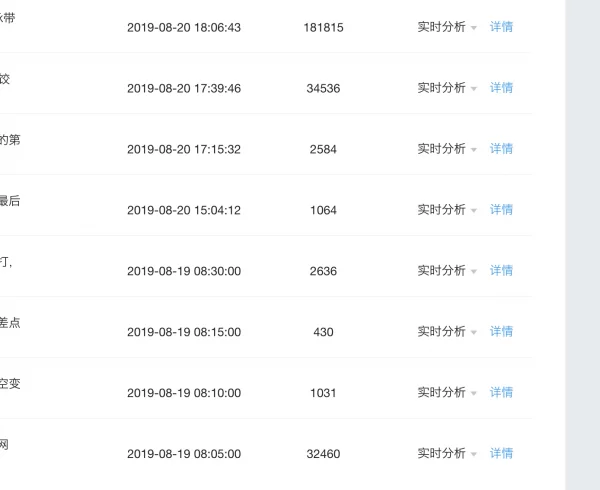
Task: Click the count value 181815
Action: pyautogui.click(x=323, y=28)
